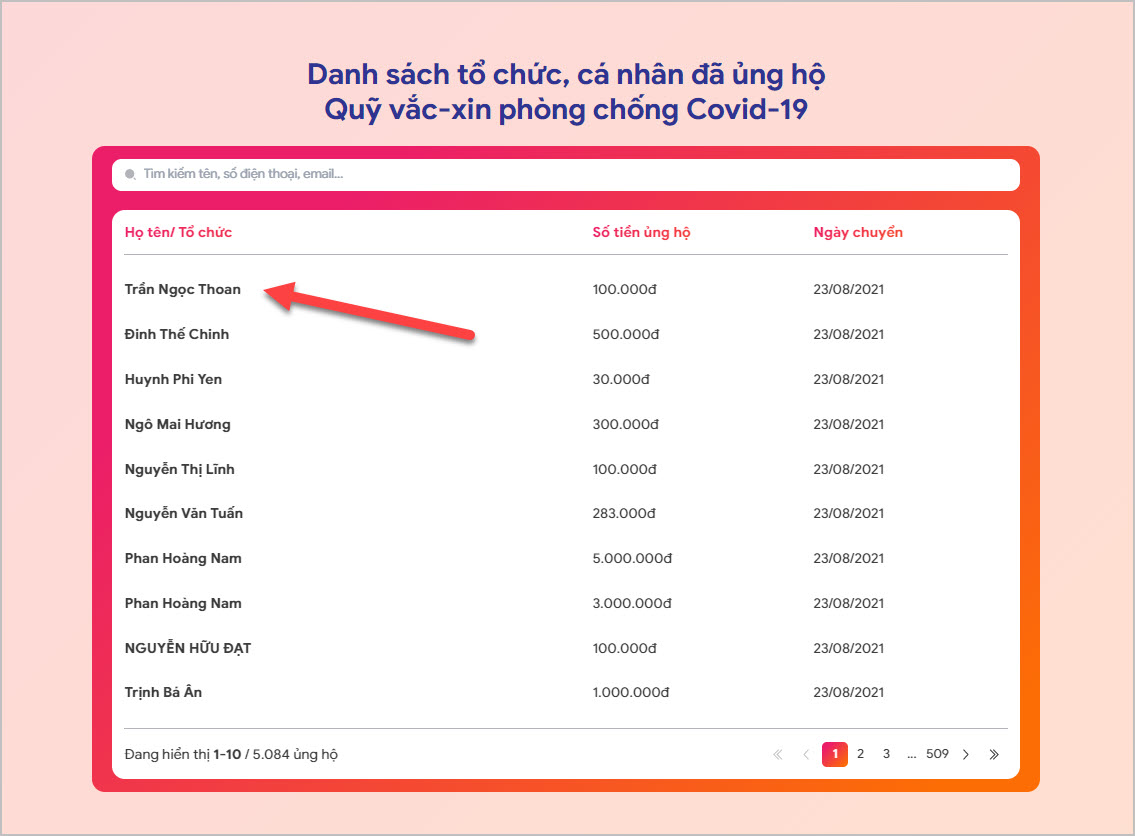
Task: Select Phan Hoàng Nam with 3.000.000đ
Action: [x=183, y=604]
